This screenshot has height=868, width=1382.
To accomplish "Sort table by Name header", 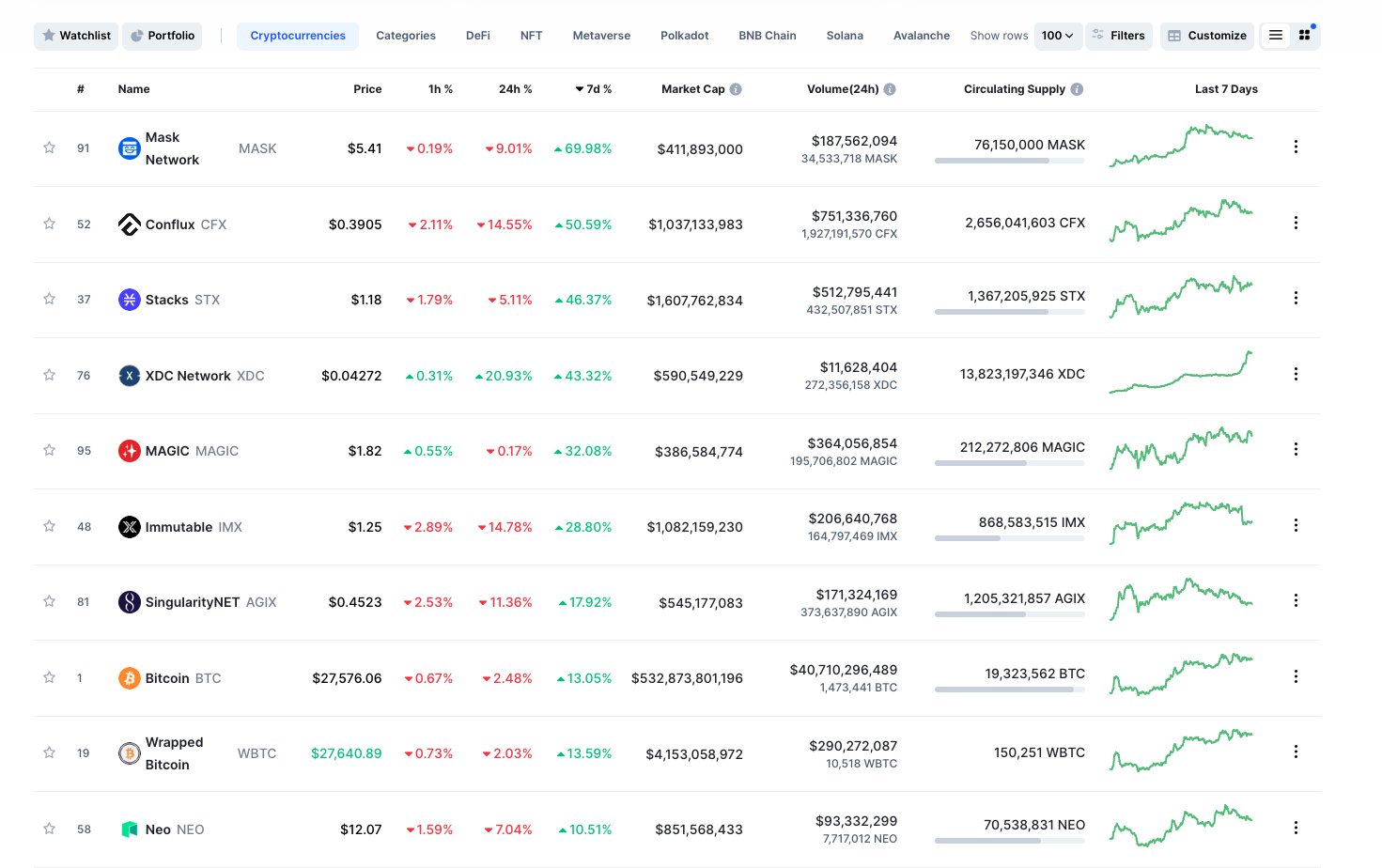I will click(x=133, y=89).
